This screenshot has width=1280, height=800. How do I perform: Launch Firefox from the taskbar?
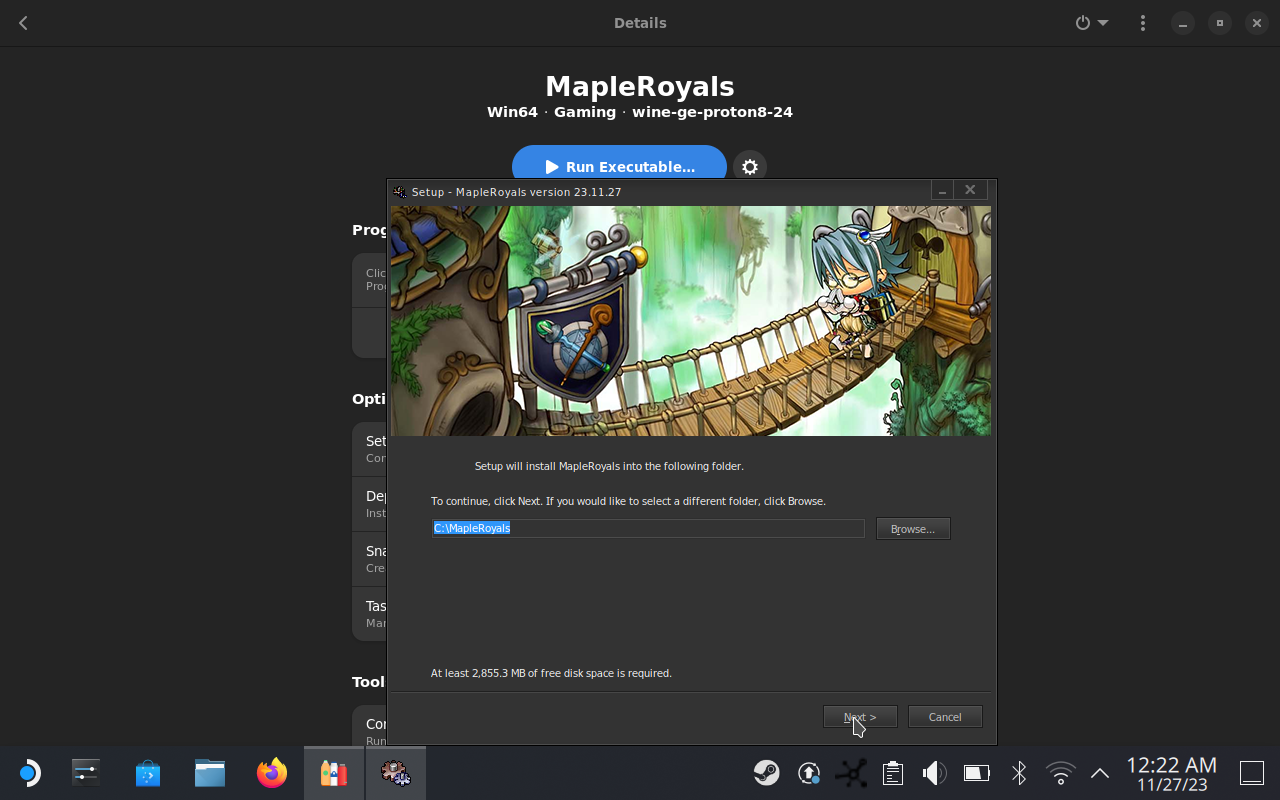point(272,773)
